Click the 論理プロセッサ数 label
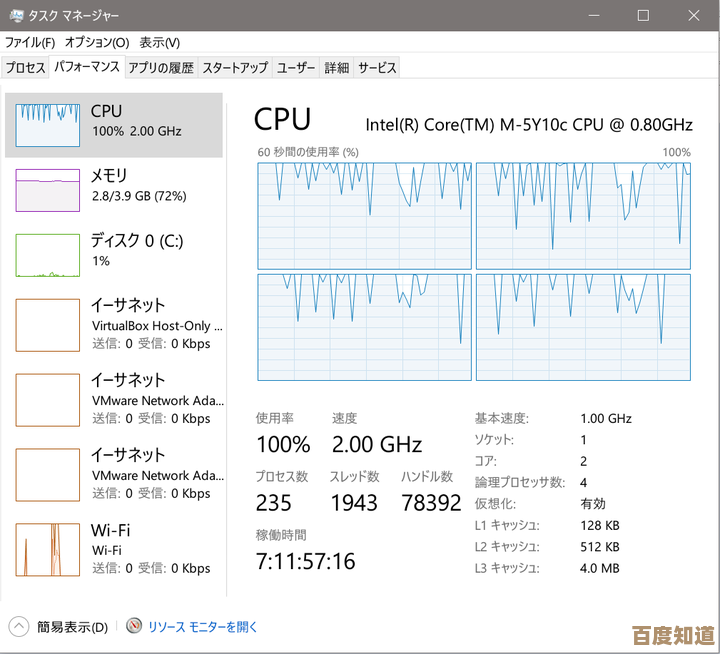The width and height of the screenshot is (720, 654). tap(520, 482)
